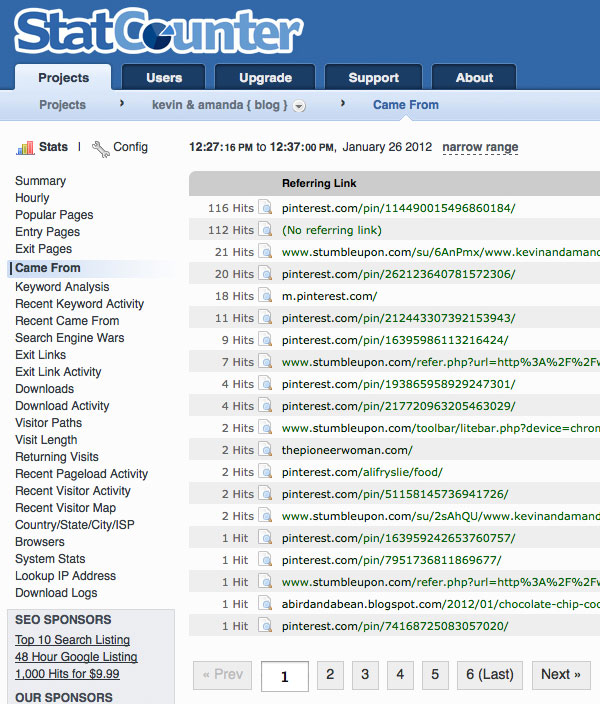This screenshot has height=704, width=600.
Task: Open magnify icon beside pin/7951736811869677
Action: click(x=265, y=560)
